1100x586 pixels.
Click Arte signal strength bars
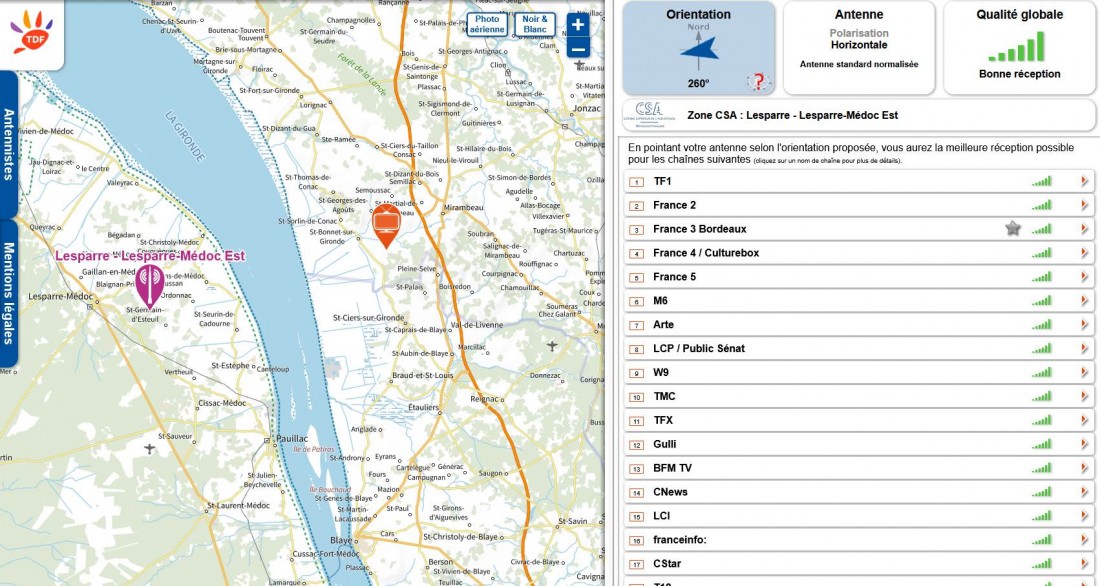[x=1042, y=324]
